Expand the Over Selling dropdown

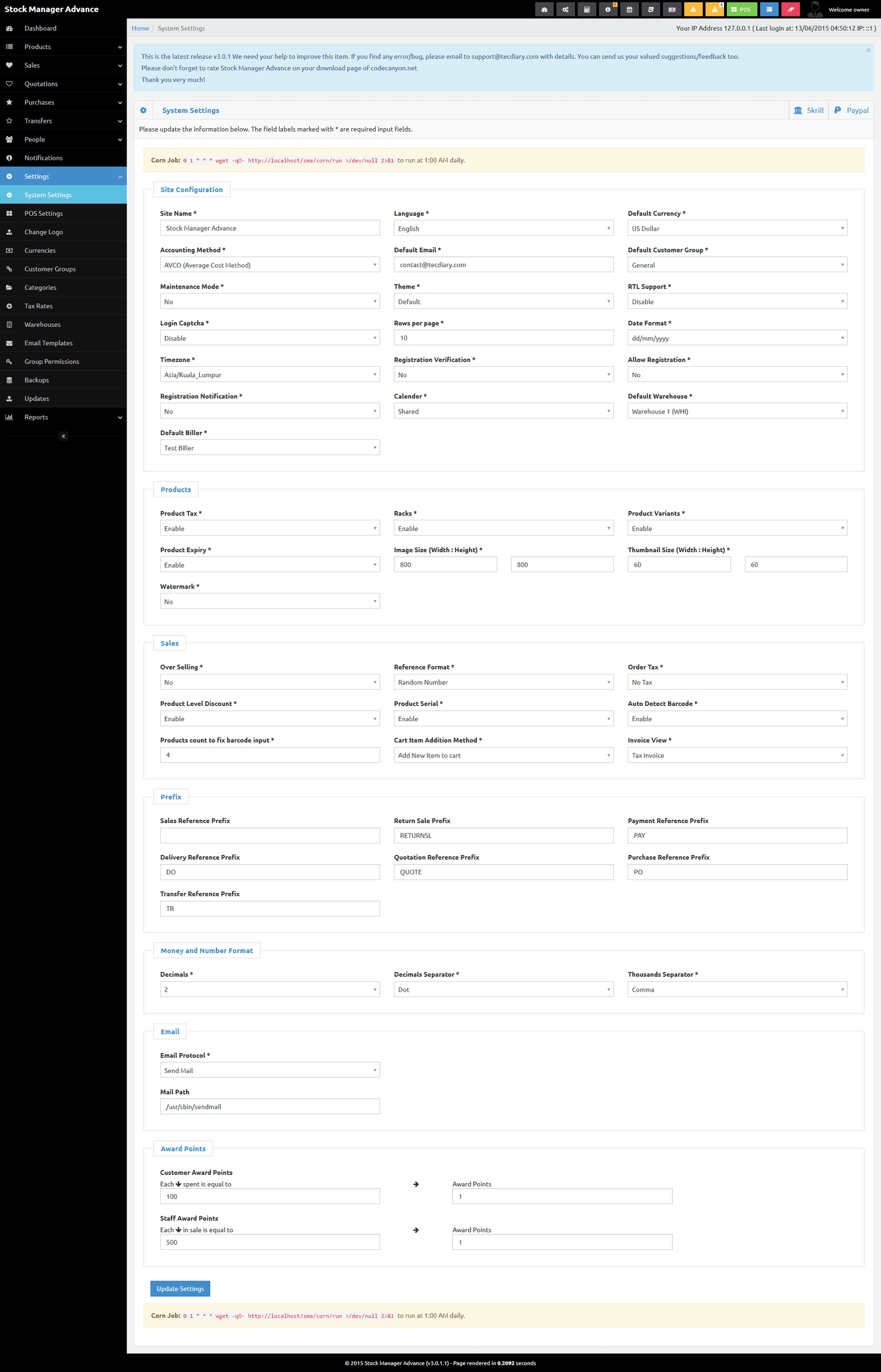click(269, 682)
